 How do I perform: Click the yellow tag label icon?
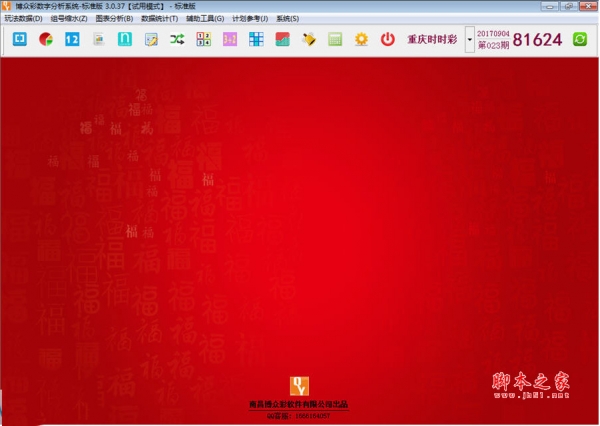click(x=309, y=39)
